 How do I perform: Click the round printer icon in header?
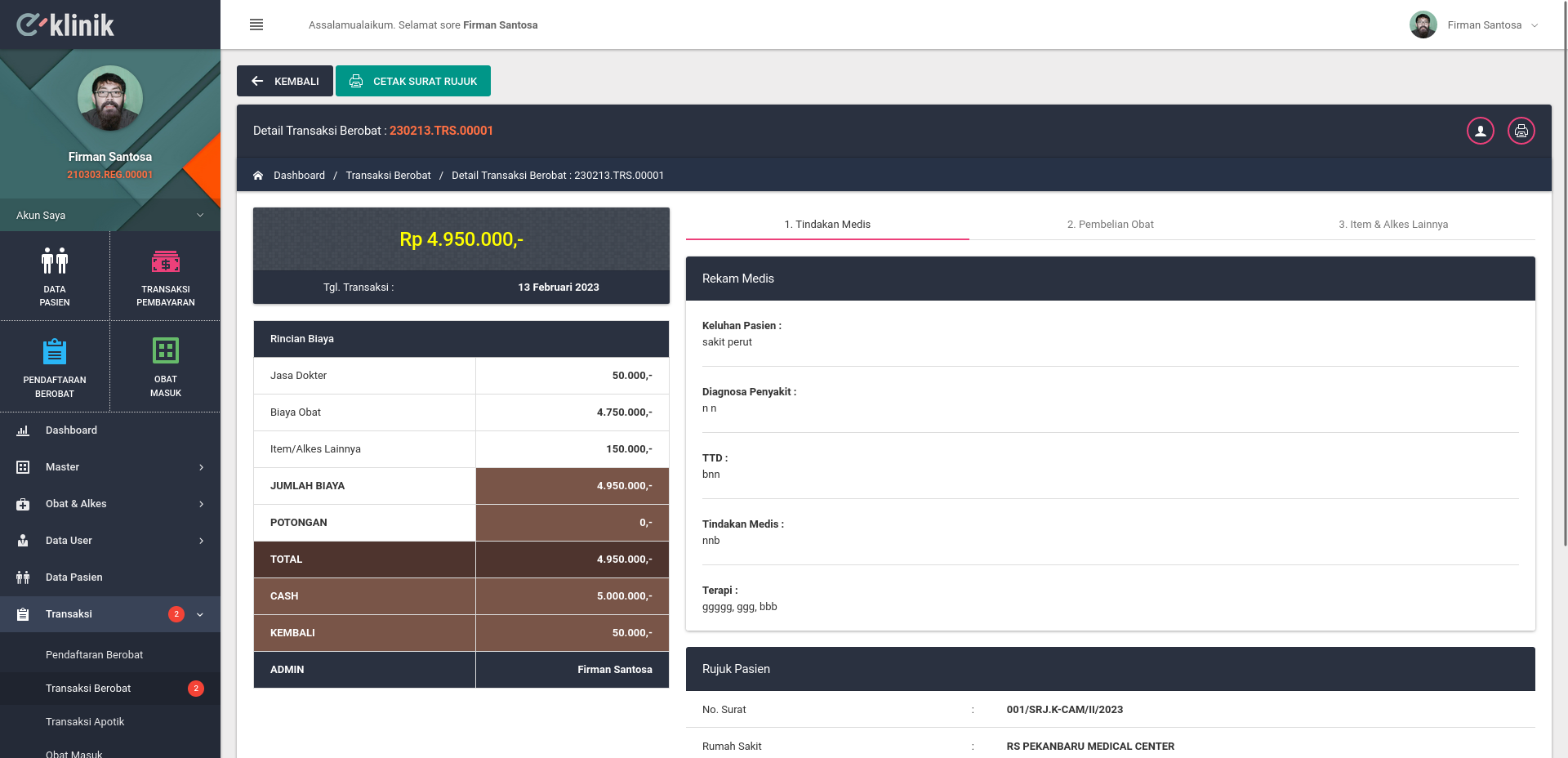[x=1521, y=131]
